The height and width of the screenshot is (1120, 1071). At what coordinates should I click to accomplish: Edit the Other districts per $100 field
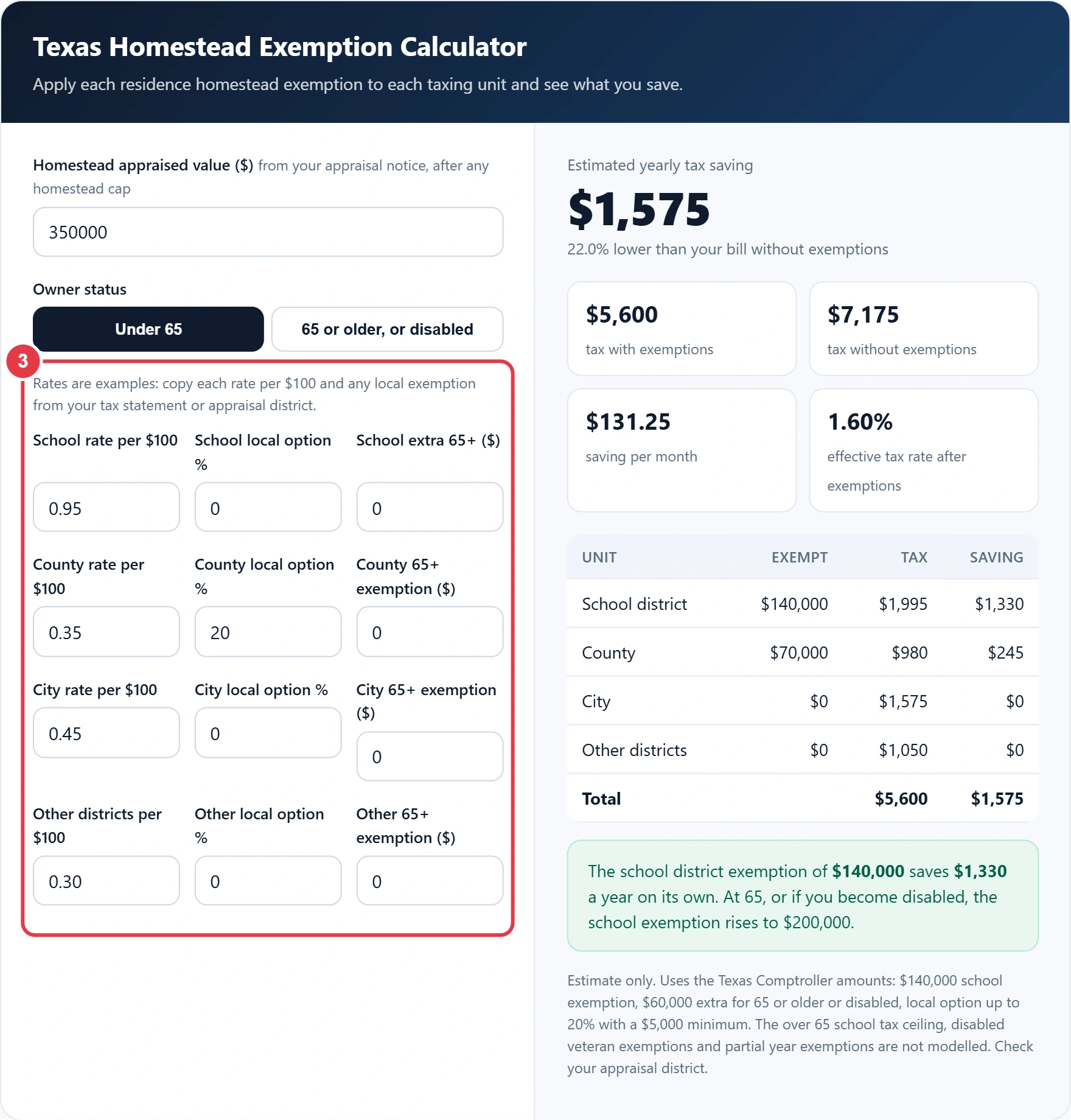106,881
